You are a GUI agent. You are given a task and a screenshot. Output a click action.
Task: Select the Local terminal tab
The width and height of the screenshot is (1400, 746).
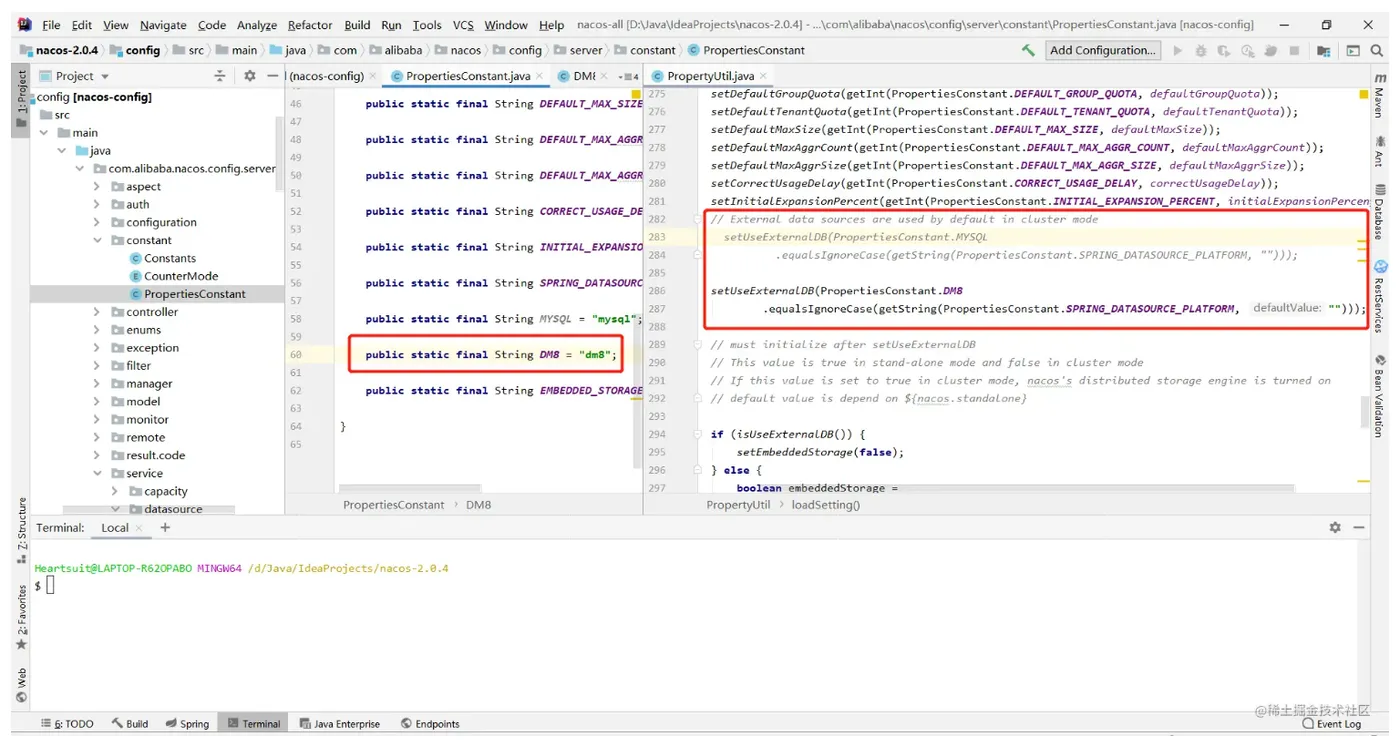[115, 528]
